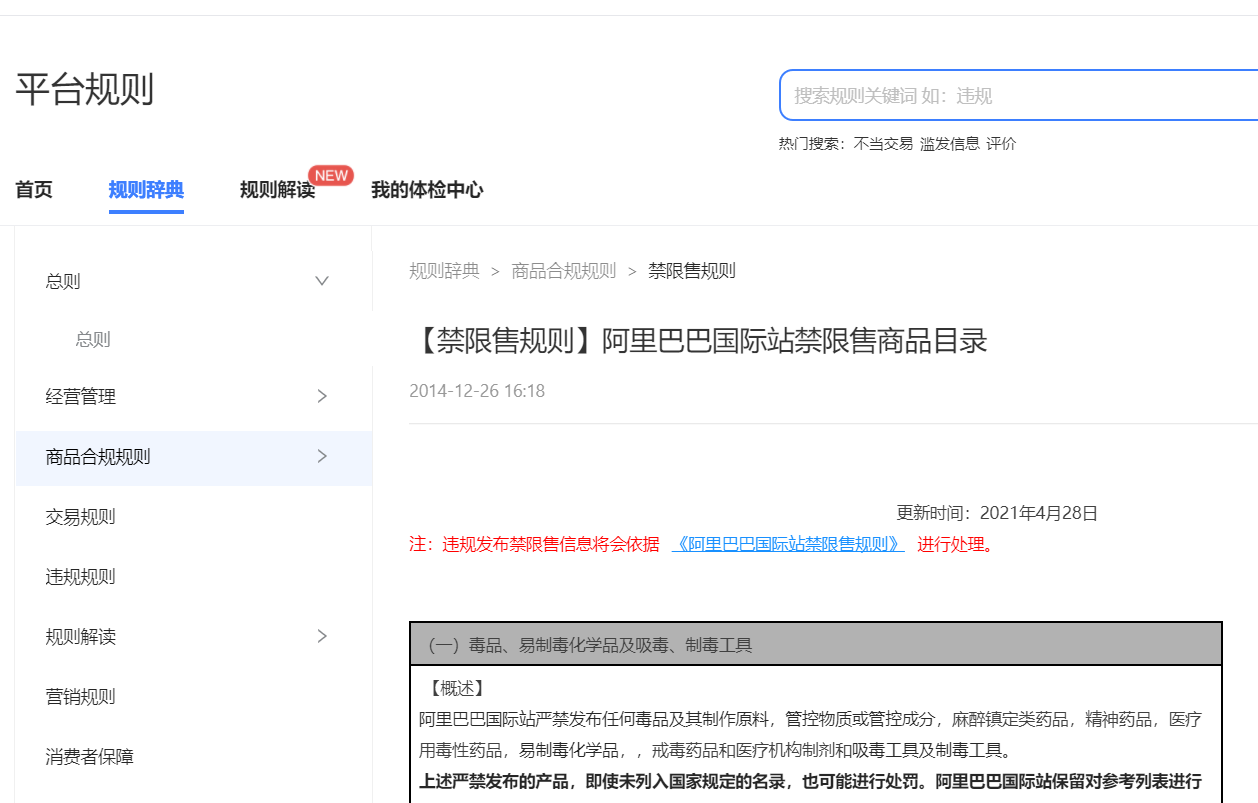This screenshot has width=1258, height=803.
Task: Click 禁限售规则 in the breadcrumb
Action: [692, 271]
